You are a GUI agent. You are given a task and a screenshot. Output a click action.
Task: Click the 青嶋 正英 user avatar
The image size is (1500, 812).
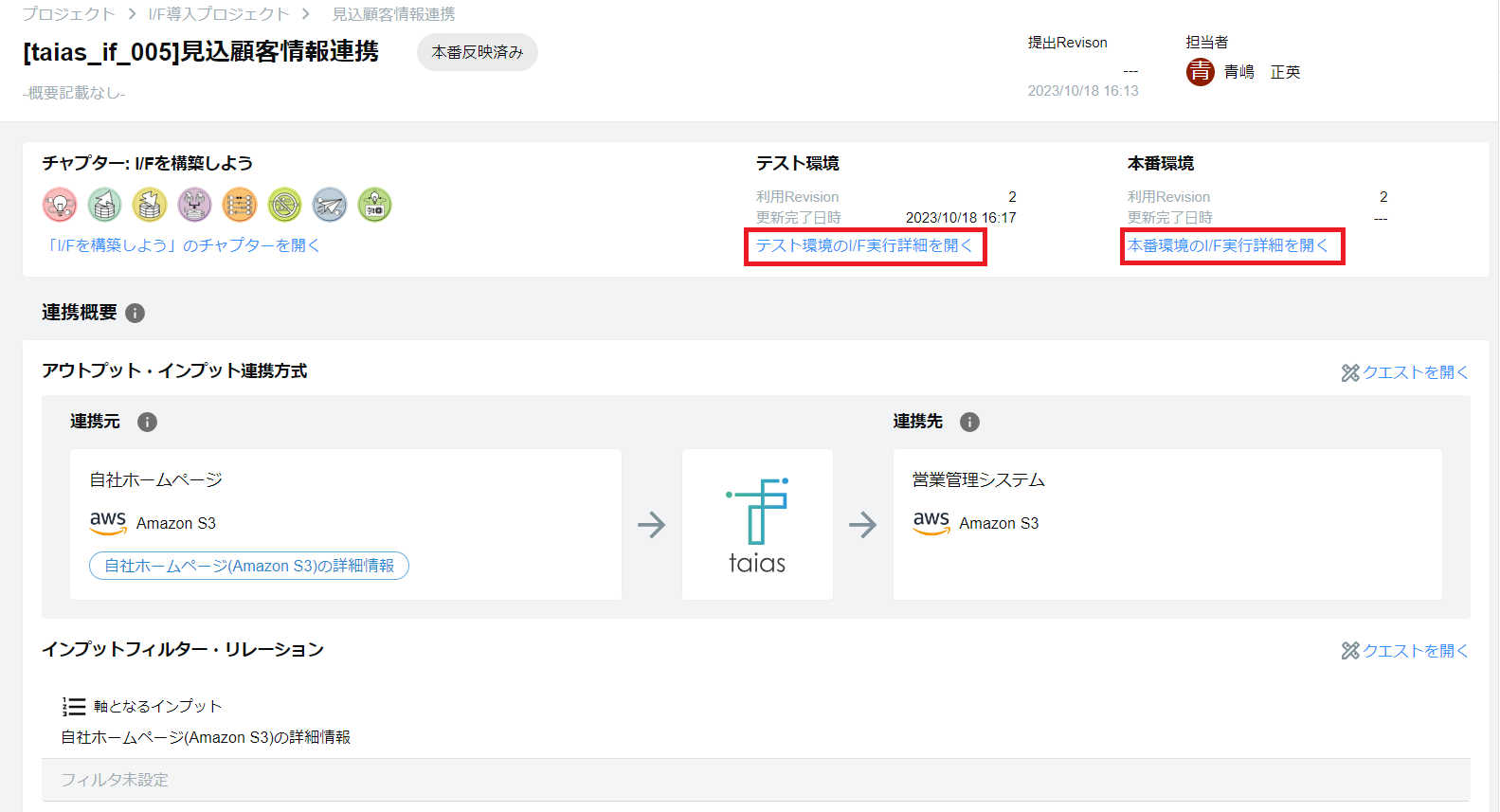1201,72
